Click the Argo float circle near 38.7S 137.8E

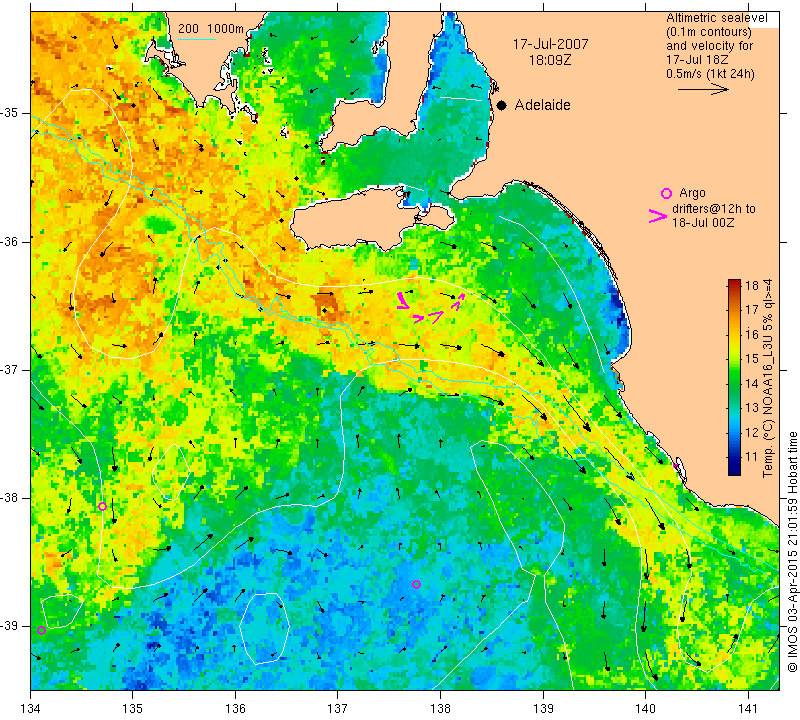coord(416,584)
